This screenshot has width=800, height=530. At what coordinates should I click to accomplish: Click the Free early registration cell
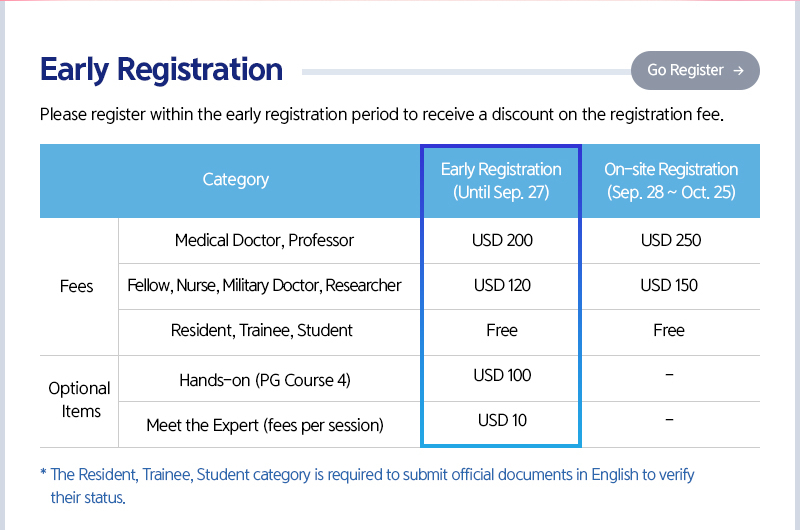pyautogui.click(x=502, y=331)
